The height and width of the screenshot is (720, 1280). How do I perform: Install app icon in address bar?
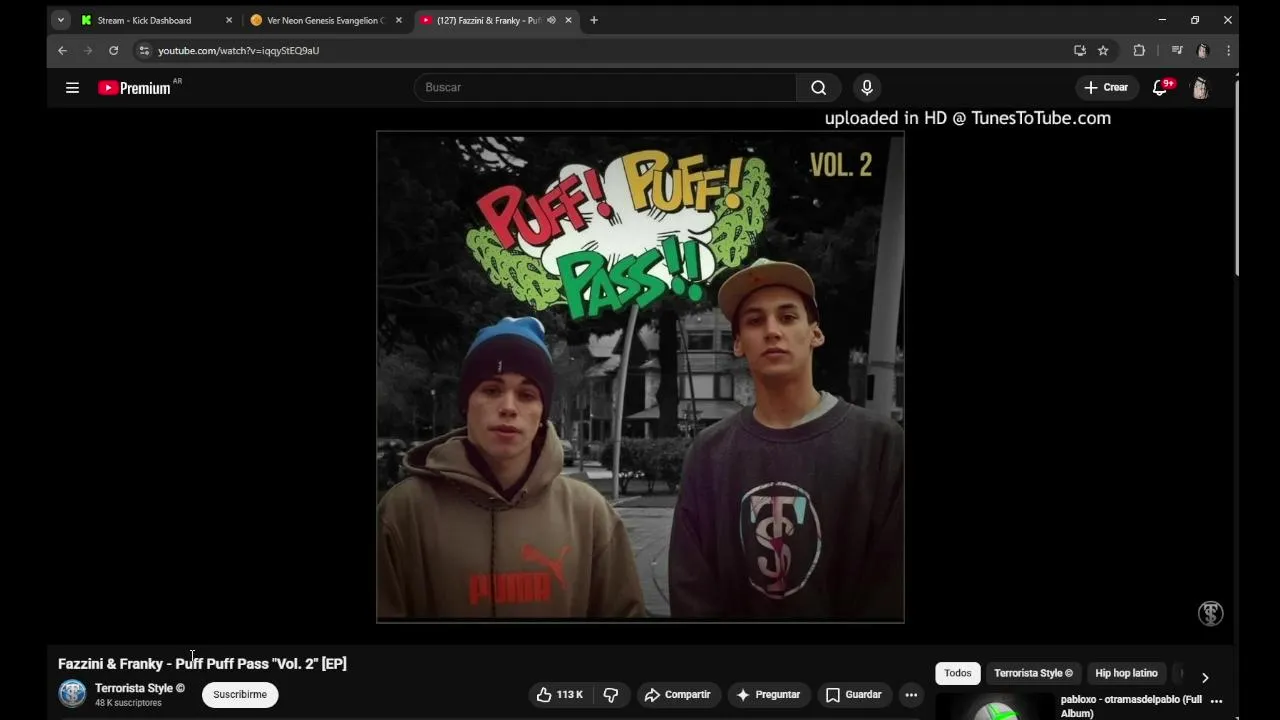click(x=1080, y=50)
